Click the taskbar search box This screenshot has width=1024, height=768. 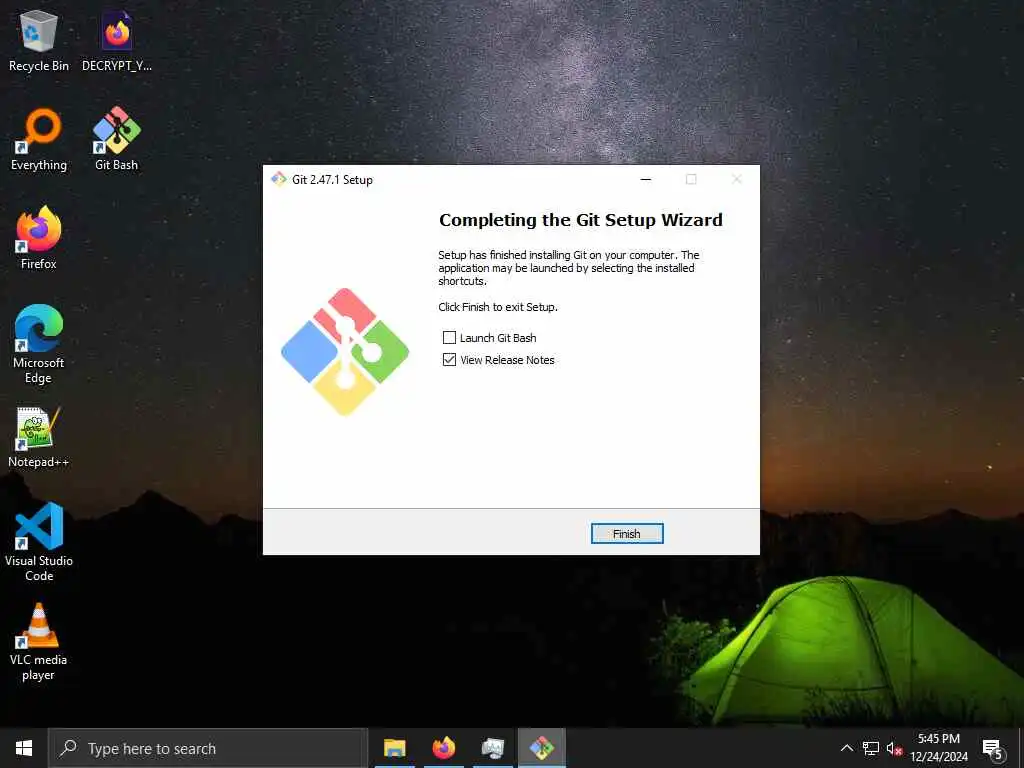(208, 748)
